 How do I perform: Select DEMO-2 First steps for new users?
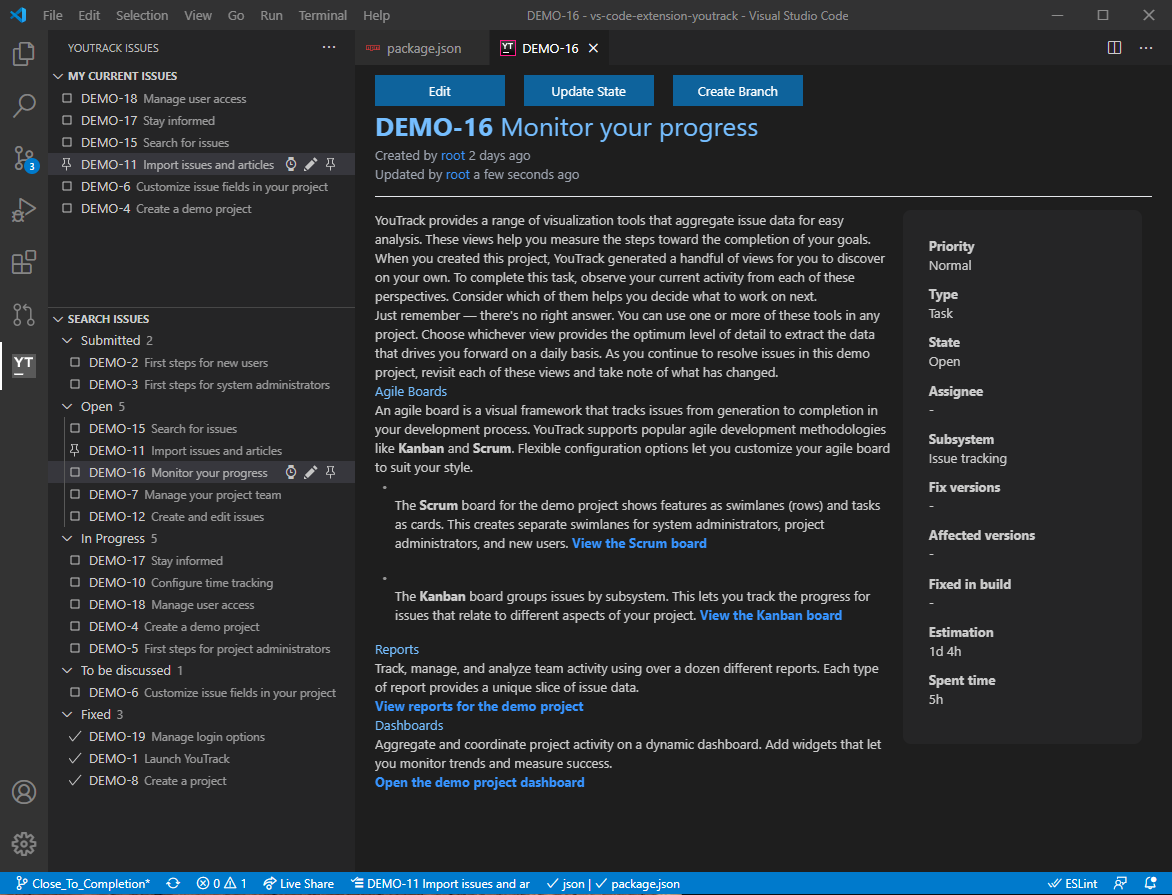tap(201, 363)
